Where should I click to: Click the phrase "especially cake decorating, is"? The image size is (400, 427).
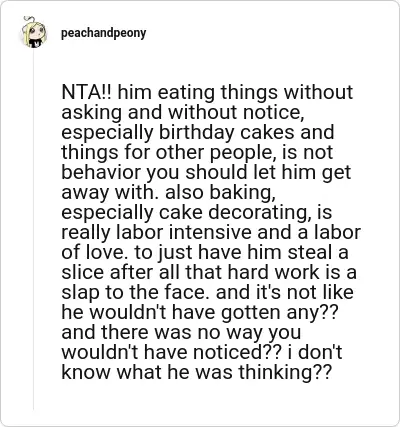point(197,212)
